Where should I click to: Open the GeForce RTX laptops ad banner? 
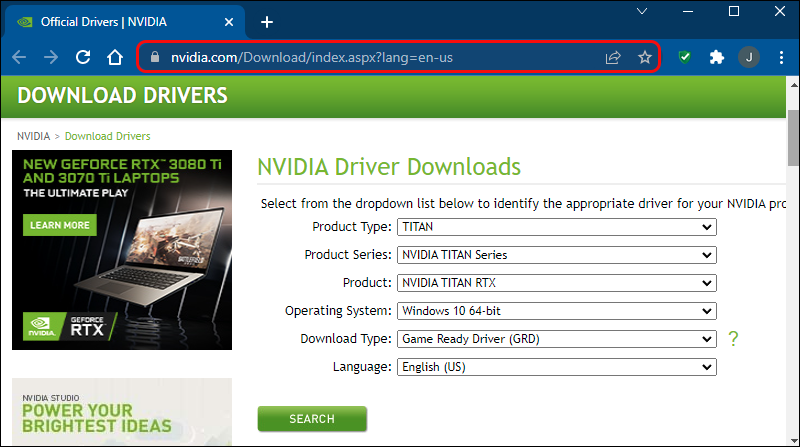[x=122, y=250]
